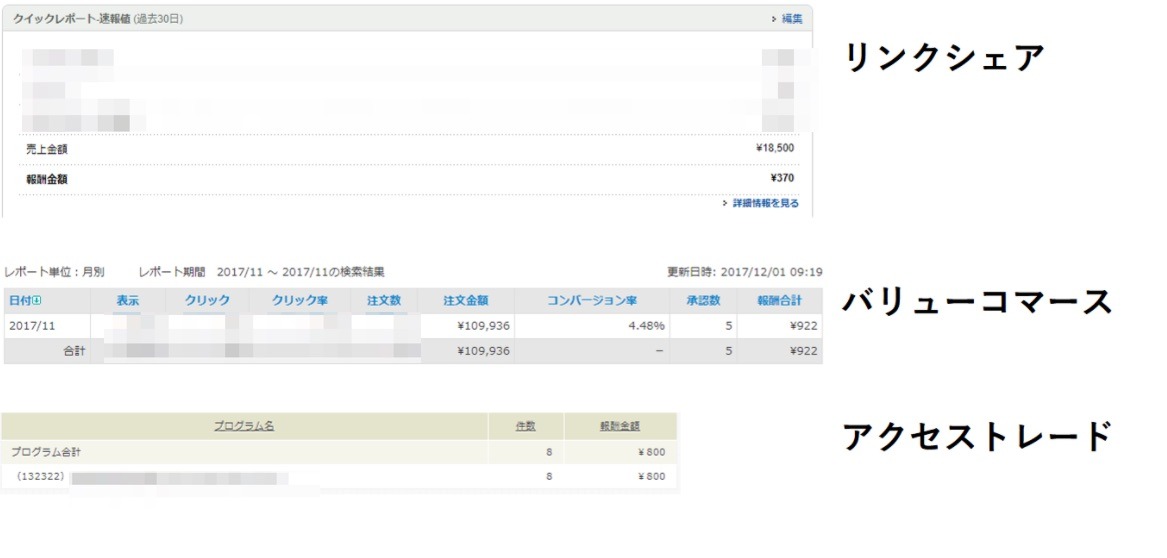Sort by the 表示 column header
Screen dimensions: 1167x558
[127, 300]
